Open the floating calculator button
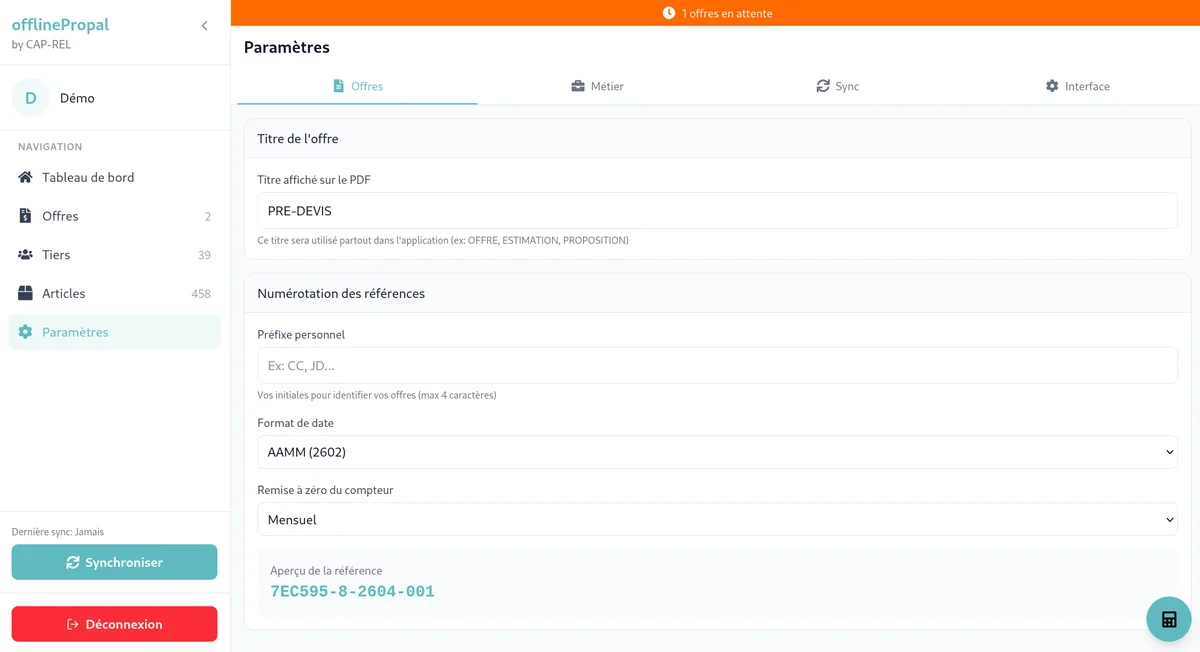The image size is (1200, 652). pyautogui.click(x=1168, y=619)
